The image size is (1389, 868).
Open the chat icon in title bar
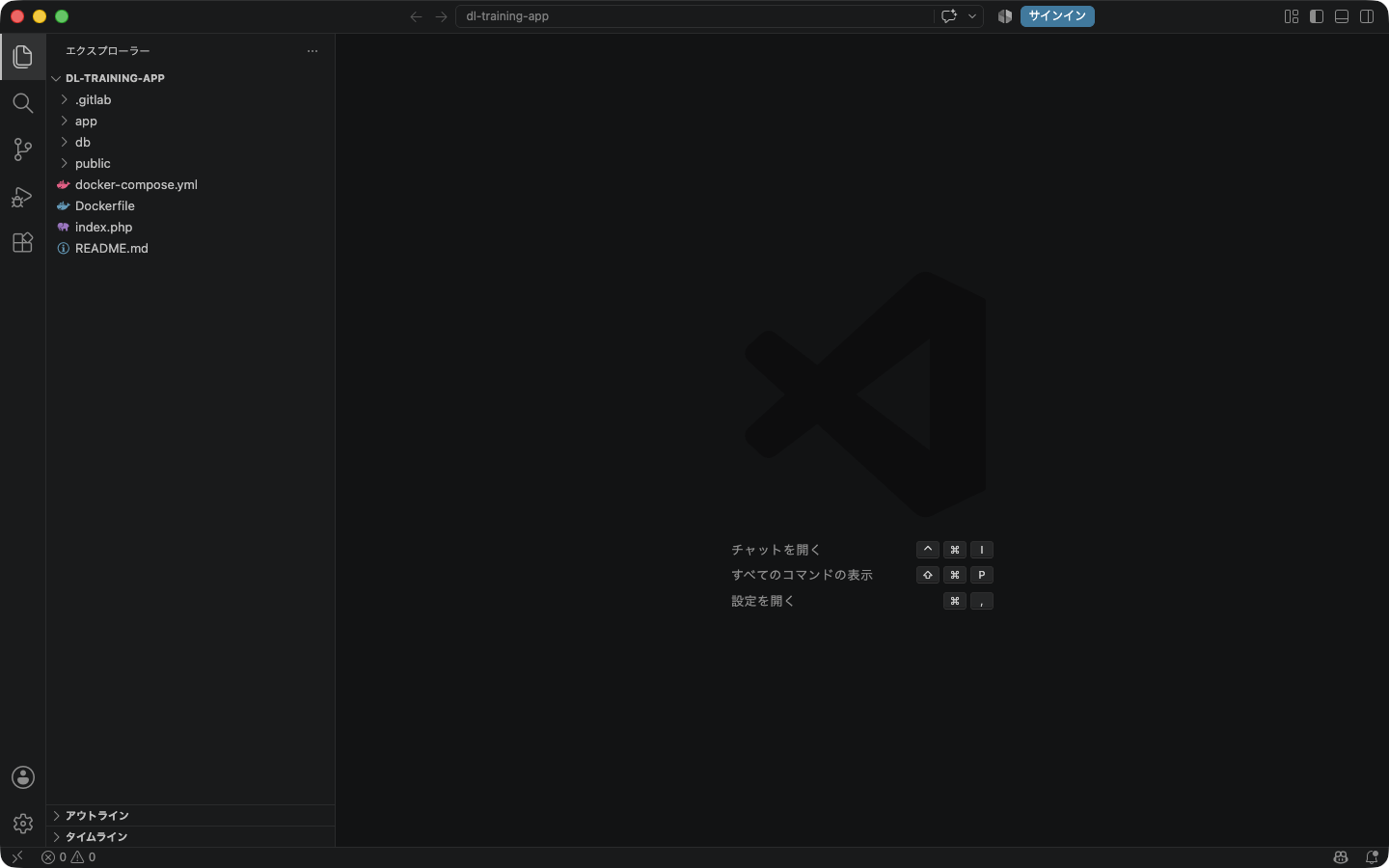point(949,16)
